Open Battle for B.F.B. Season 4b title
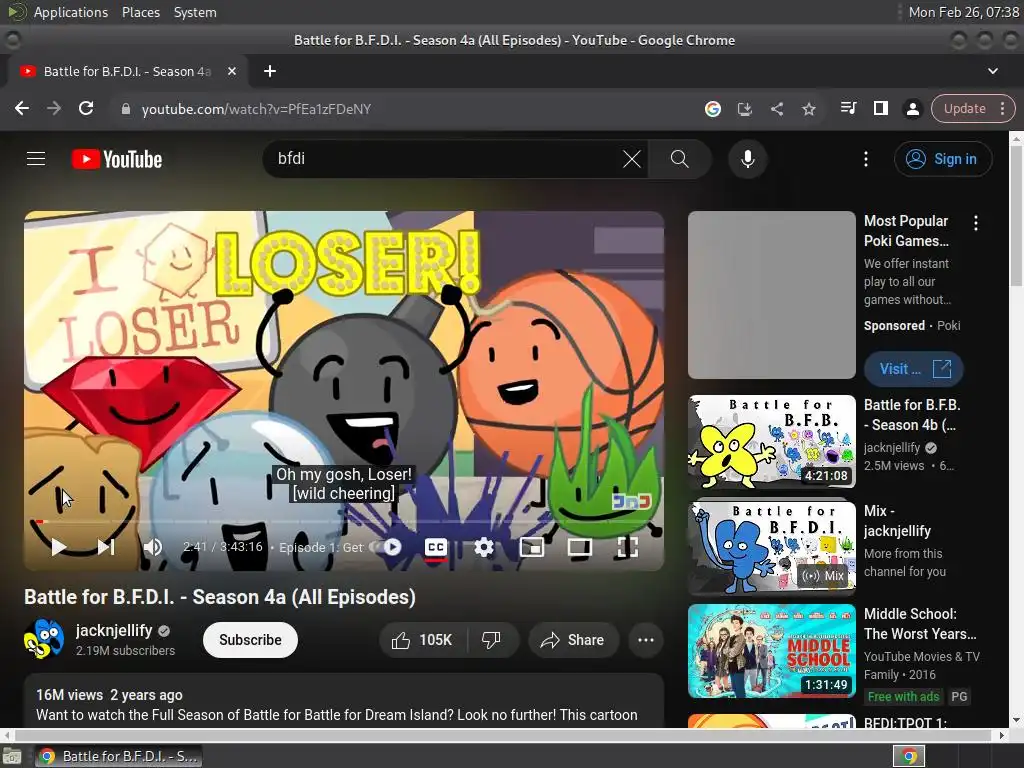1024x768 pixels. coord(912,415)
